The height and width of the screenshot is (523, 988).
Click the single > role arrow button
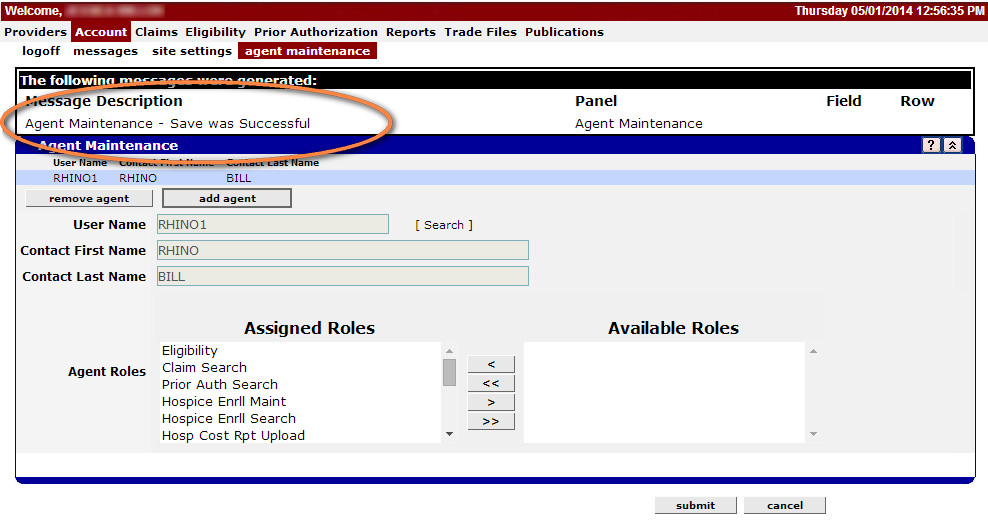click(491, 402)
